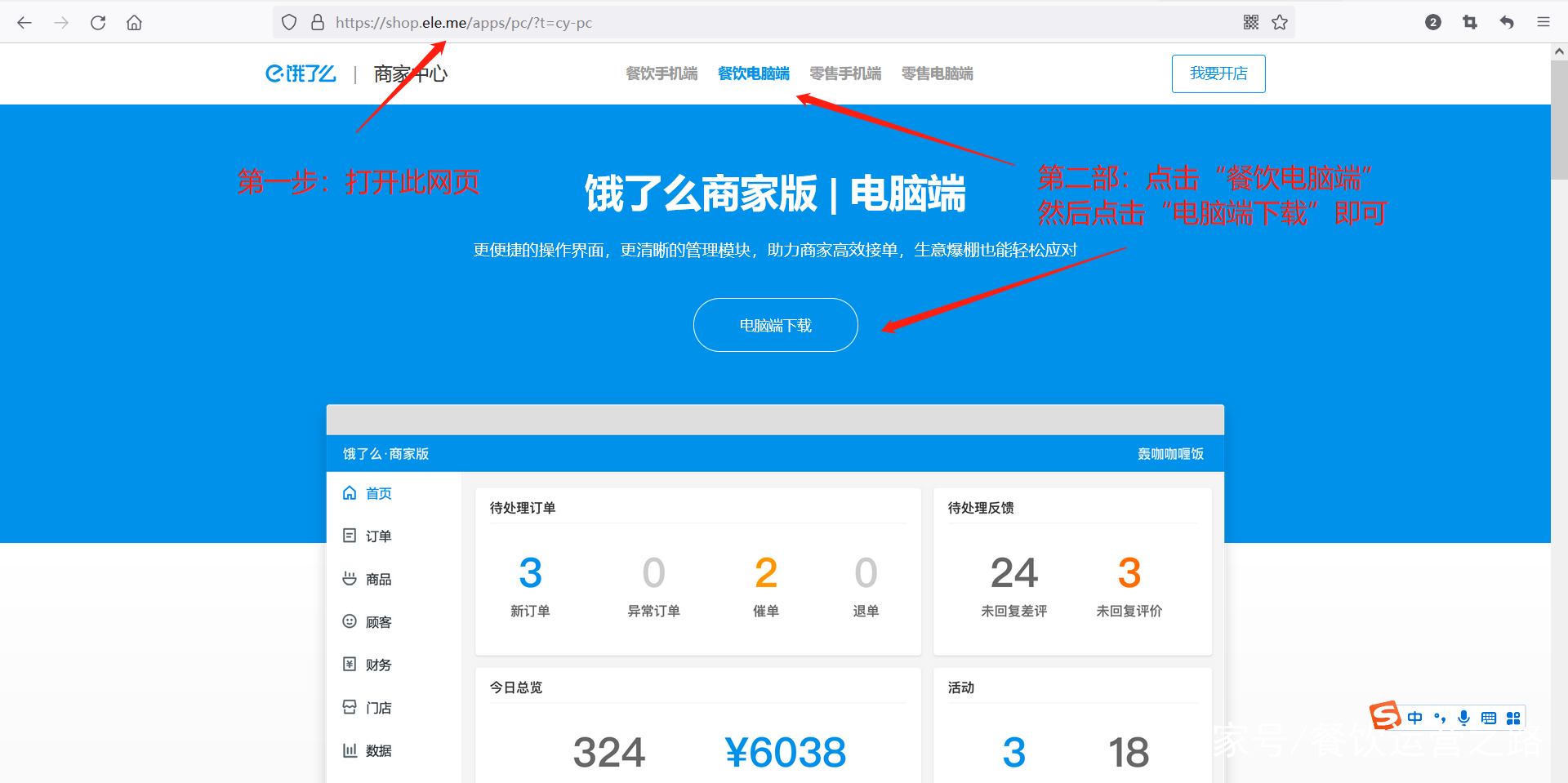The image size is (1568, 783).
Task: Open the extension icon with badge 2
Action: click(x=1433, y=22)
